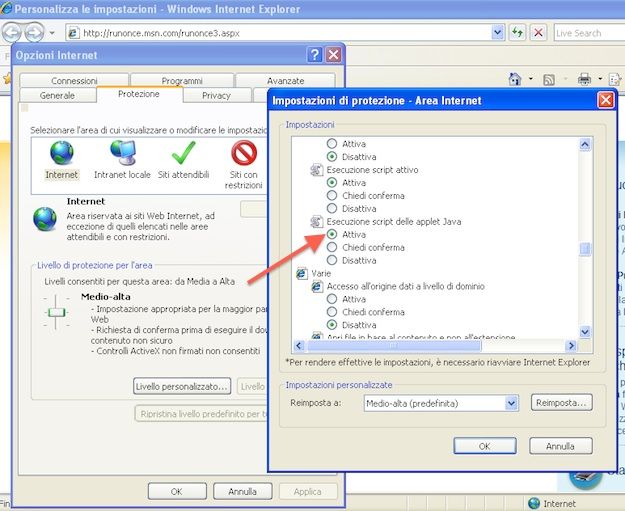Click the printer toolbar icon

click(x=585, y=79)
